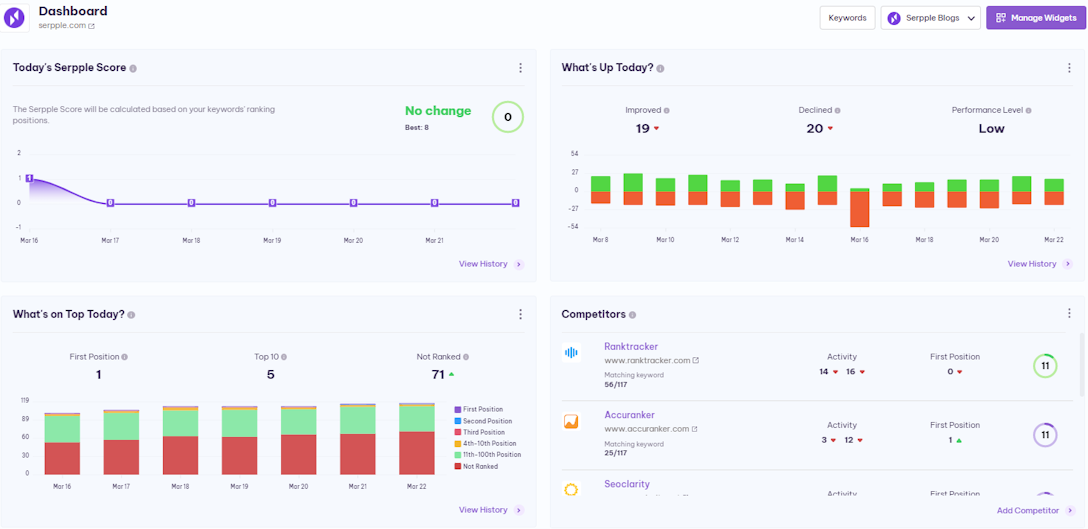Click info icon beside What's Up Today
Image resolution: width=1088 pixels, height=529 pixels.
pos(660,68)
